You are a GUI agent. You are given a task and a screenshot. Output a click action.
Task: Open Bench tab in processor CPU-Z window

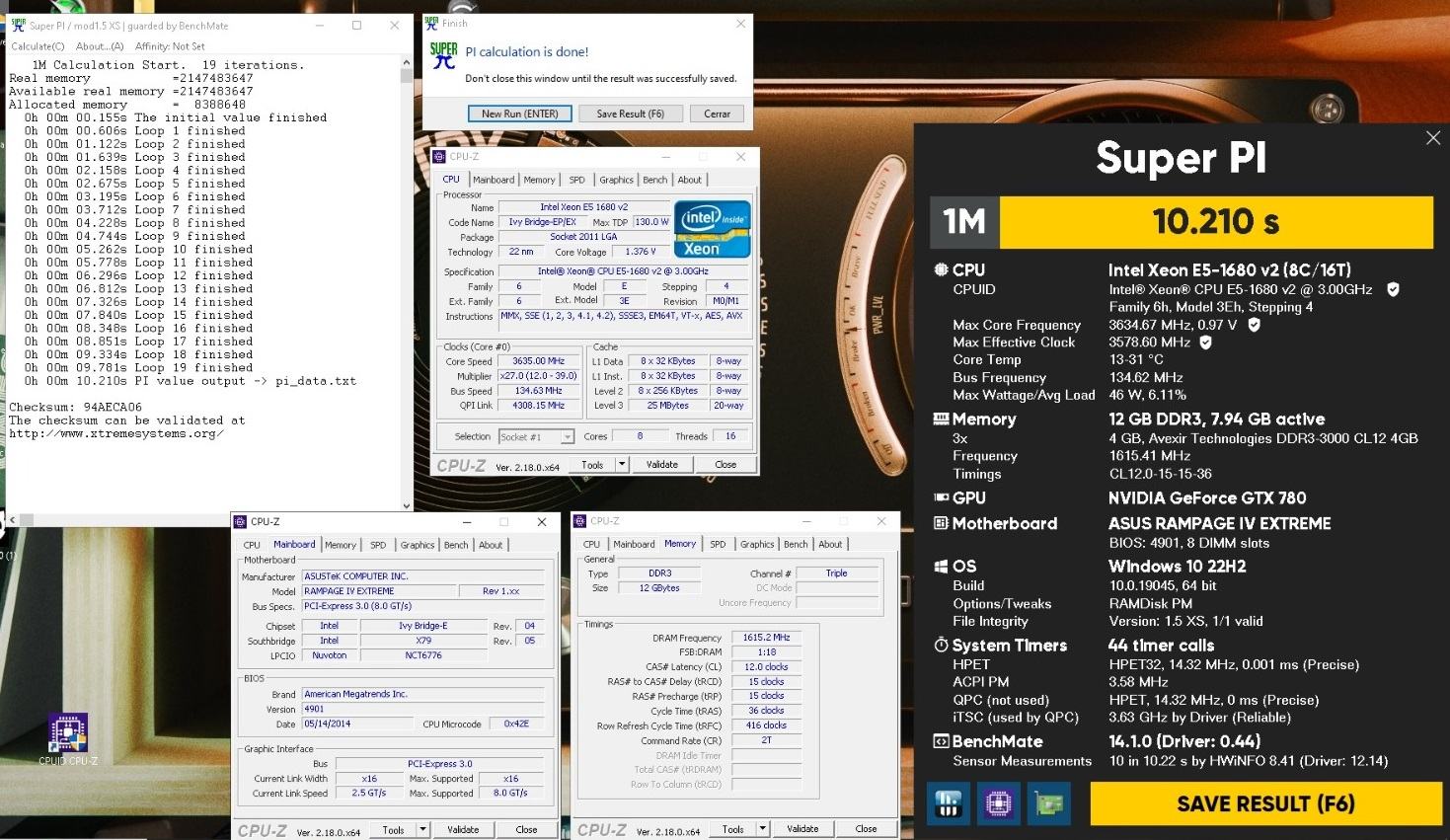654,180
